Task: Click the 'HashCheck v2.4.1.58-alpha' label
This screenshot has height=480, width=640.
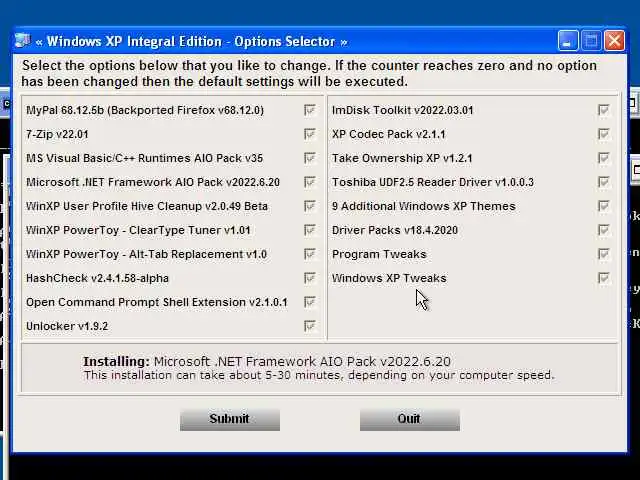Action: click(97, 278)
